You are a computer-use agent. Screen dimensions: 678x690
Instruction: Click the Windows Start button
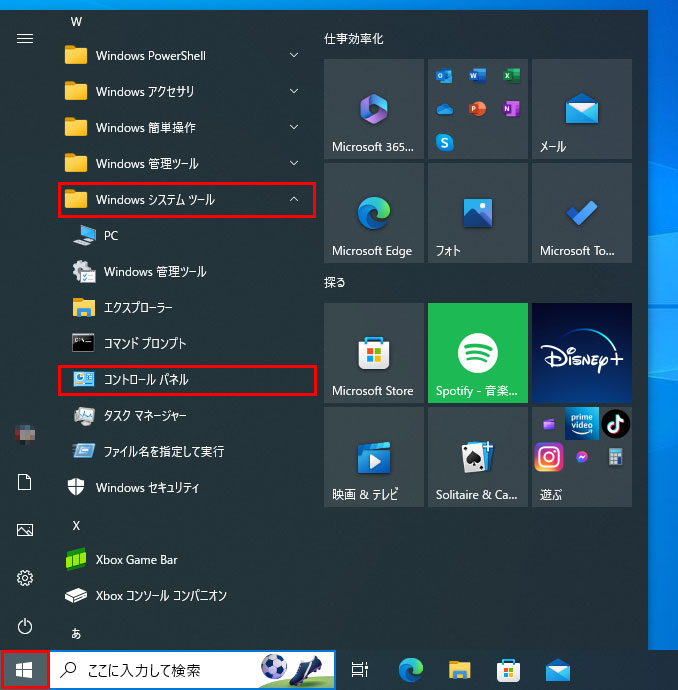tap(24, 670)
